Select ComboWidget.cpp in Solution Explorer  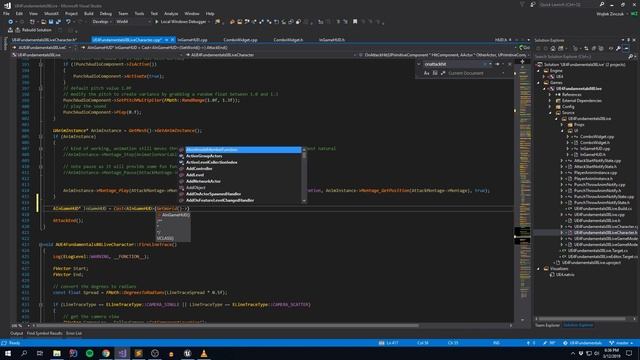pyautogui.click(x=597, y=137)
